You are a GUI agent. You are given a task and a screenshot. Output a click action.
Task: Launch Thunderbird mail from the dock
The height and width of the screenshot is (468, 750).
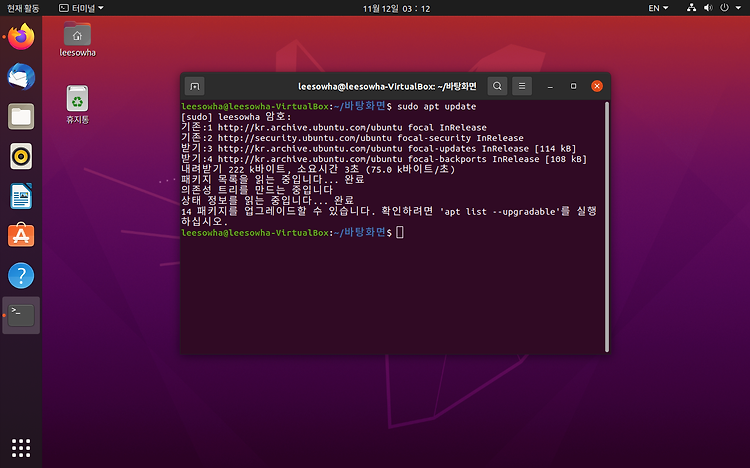(x=21, y=77)
